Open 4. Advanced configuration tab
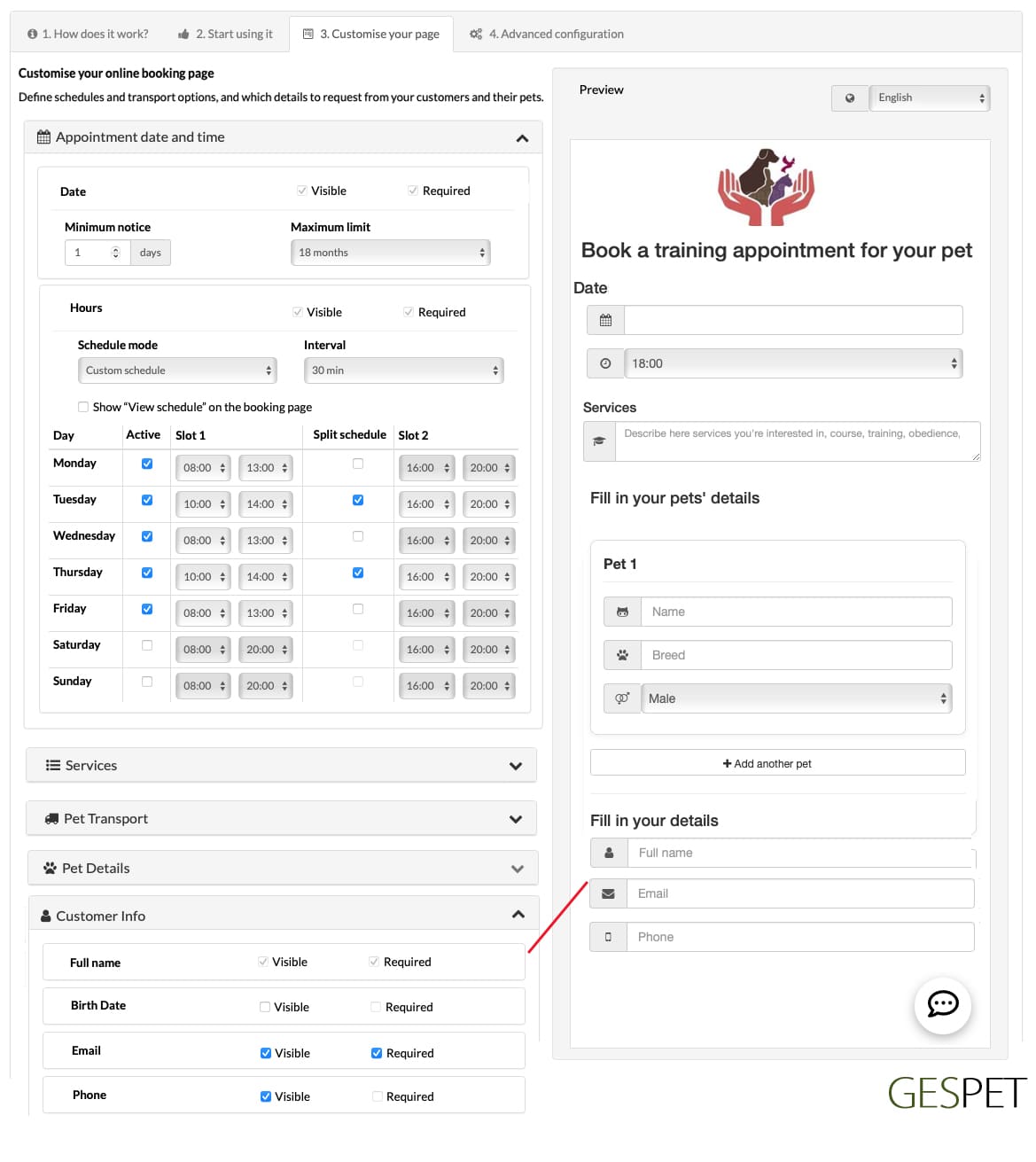Screen dimensions: 1036x1162 (x=547, y=34)
